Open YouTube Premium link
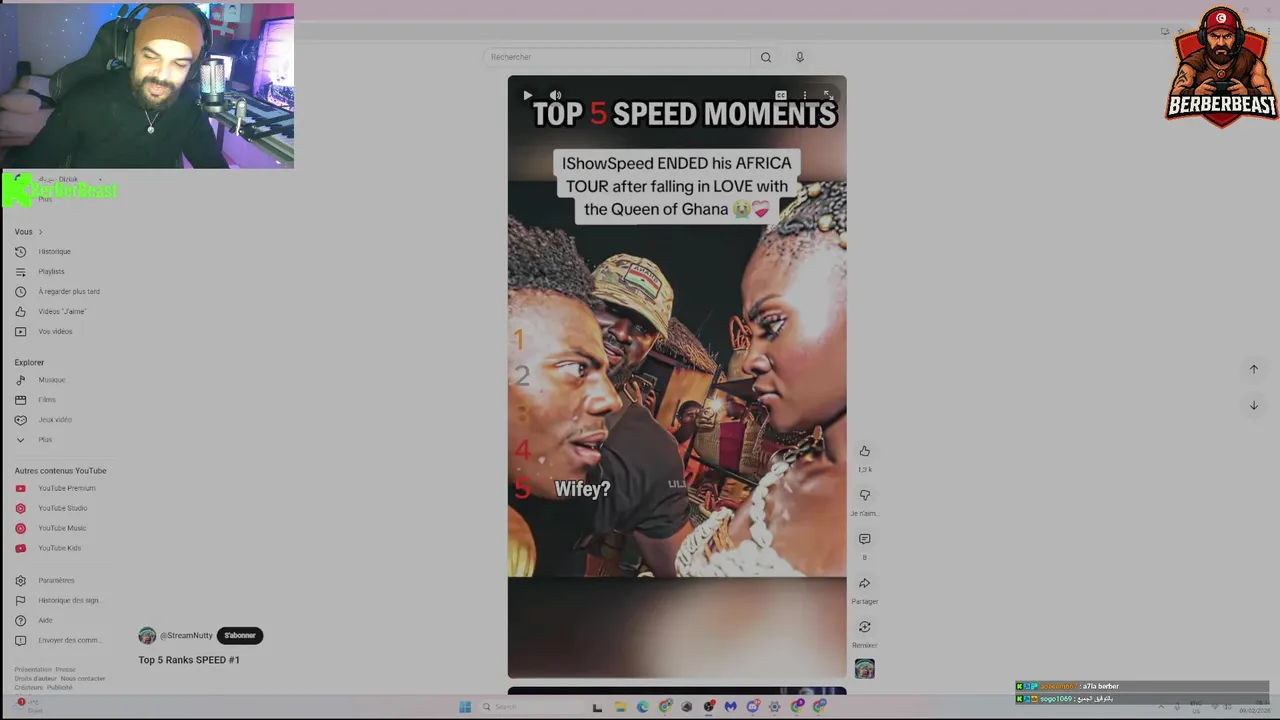 [67, 488]
